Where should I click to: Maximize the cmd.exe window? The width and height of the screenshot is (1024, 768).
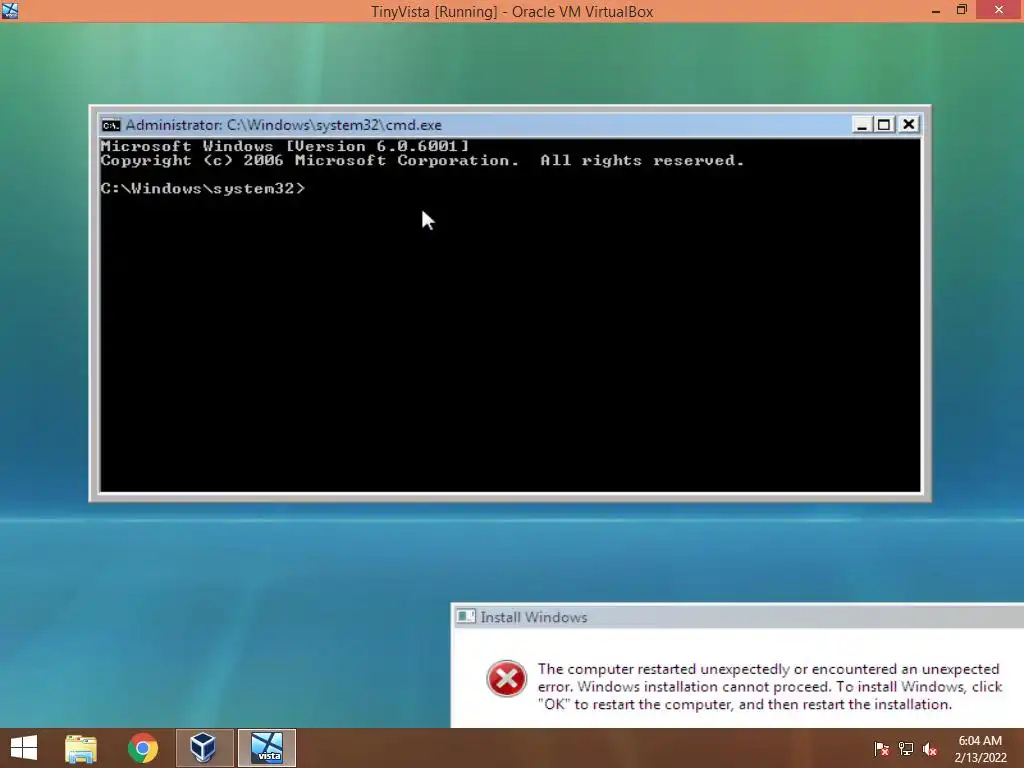(x=884, y=125)
